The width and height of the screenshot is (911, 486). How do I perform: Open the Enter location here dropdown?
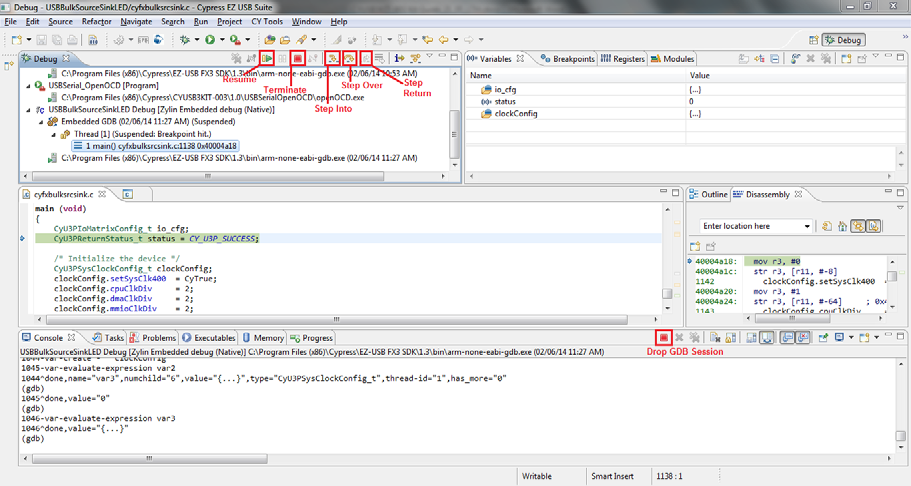coord(808,226)
